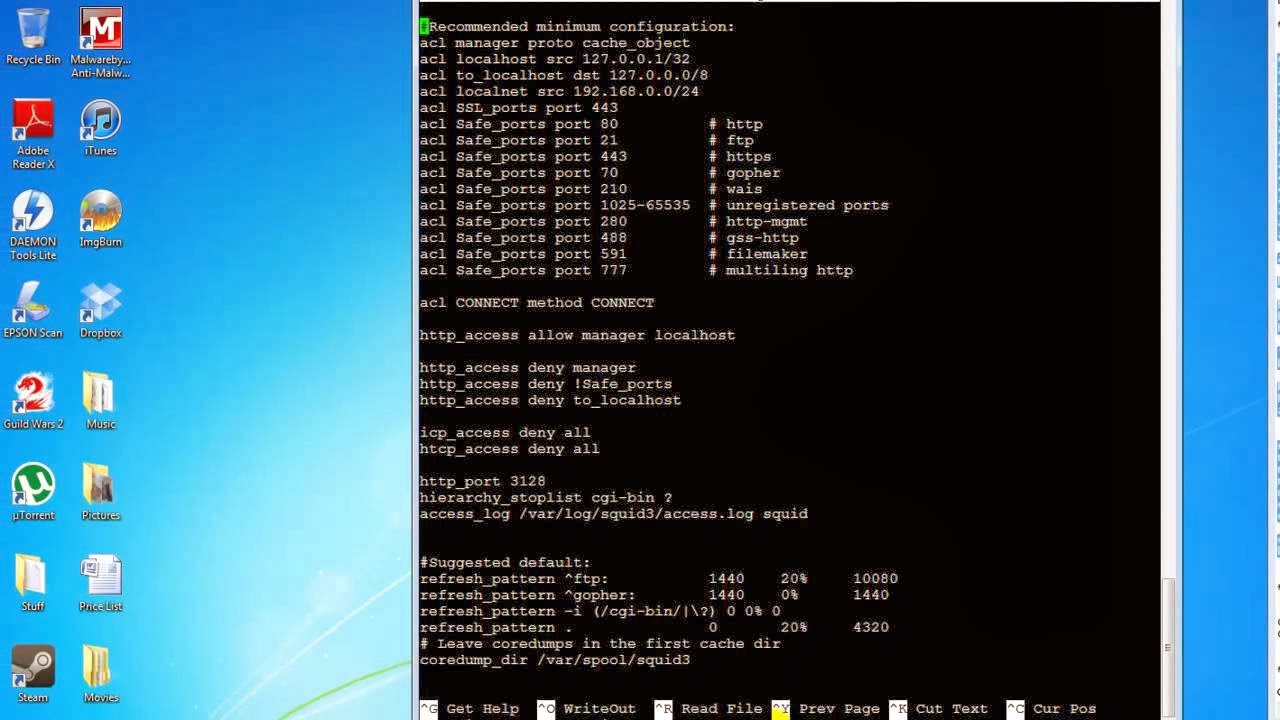1280x720 pixels.
Task: Click the value 4320 in refresh_pattern line
Action: tap(871, 628)
